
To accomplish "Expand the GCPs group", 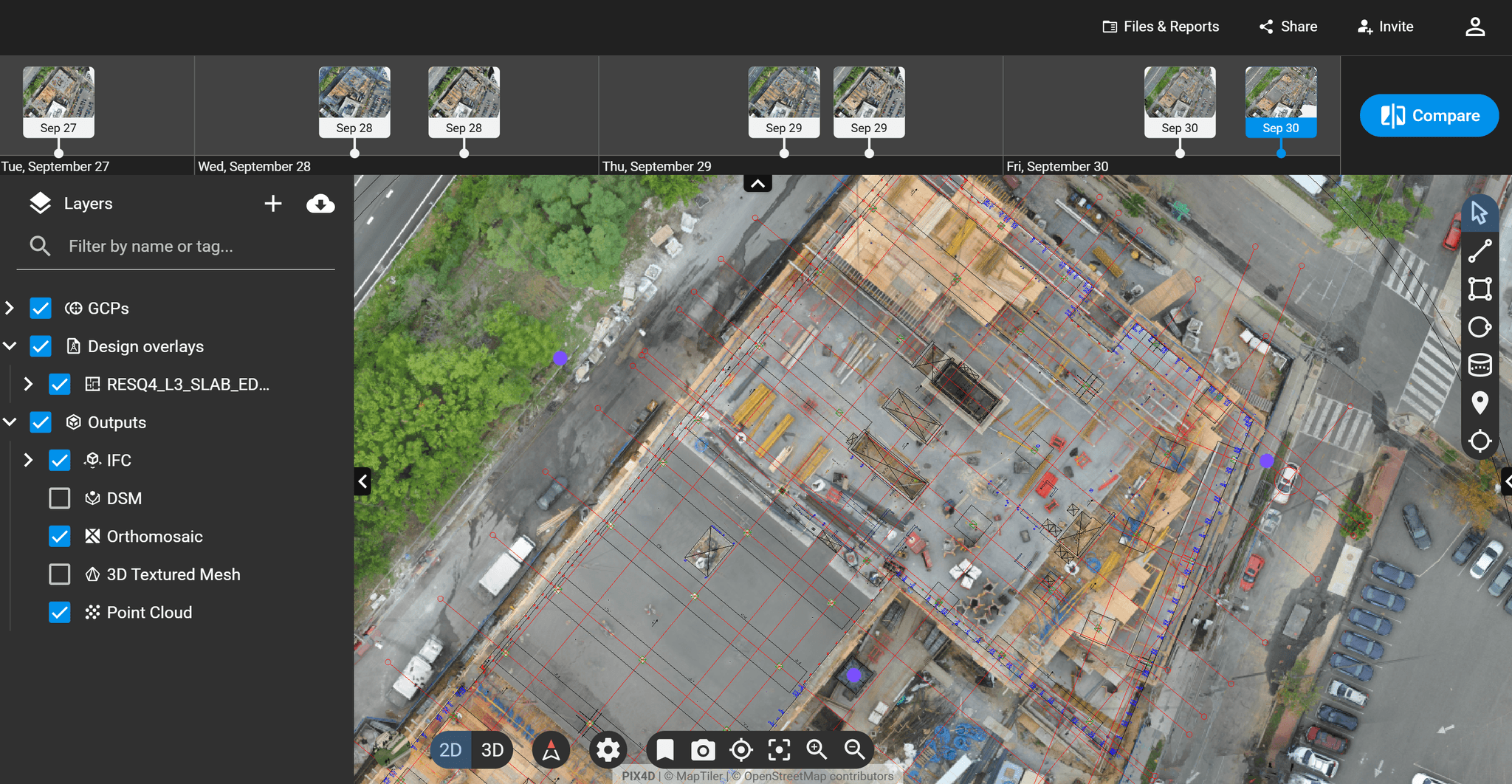I will 10,309.
